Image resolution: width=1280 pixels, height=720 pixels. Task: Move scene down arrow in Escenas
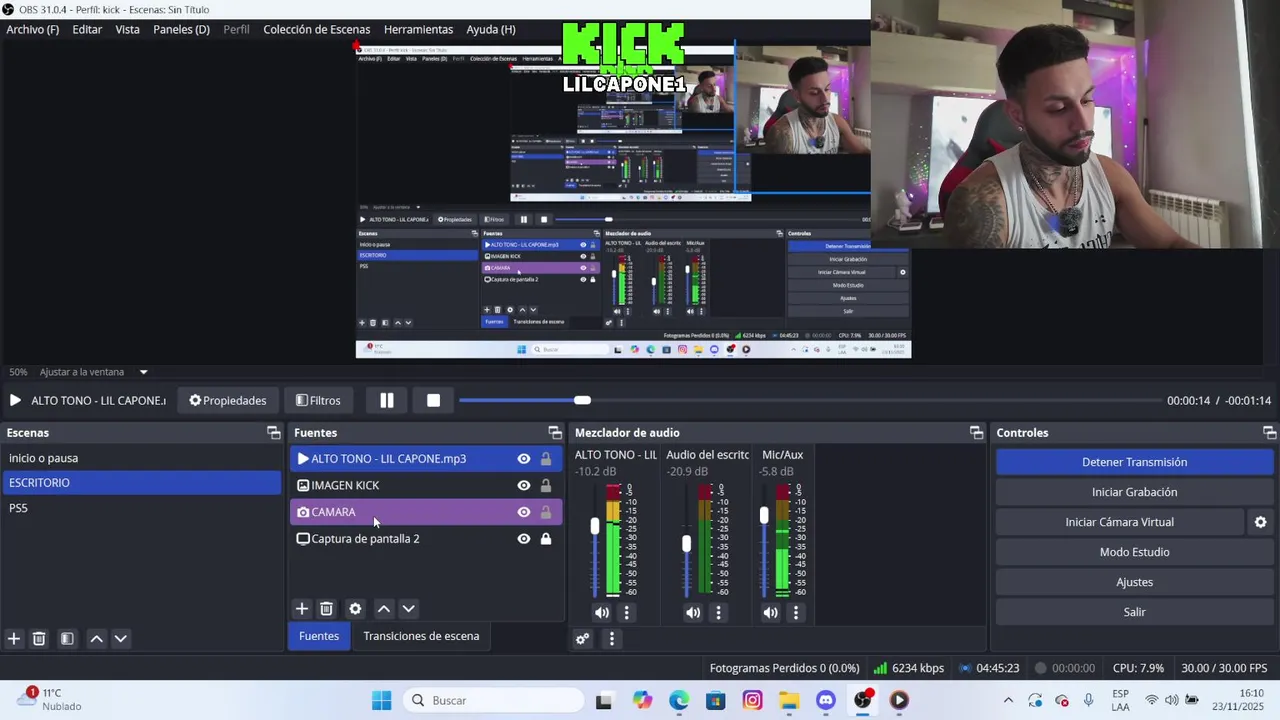[x=120, y=638]
